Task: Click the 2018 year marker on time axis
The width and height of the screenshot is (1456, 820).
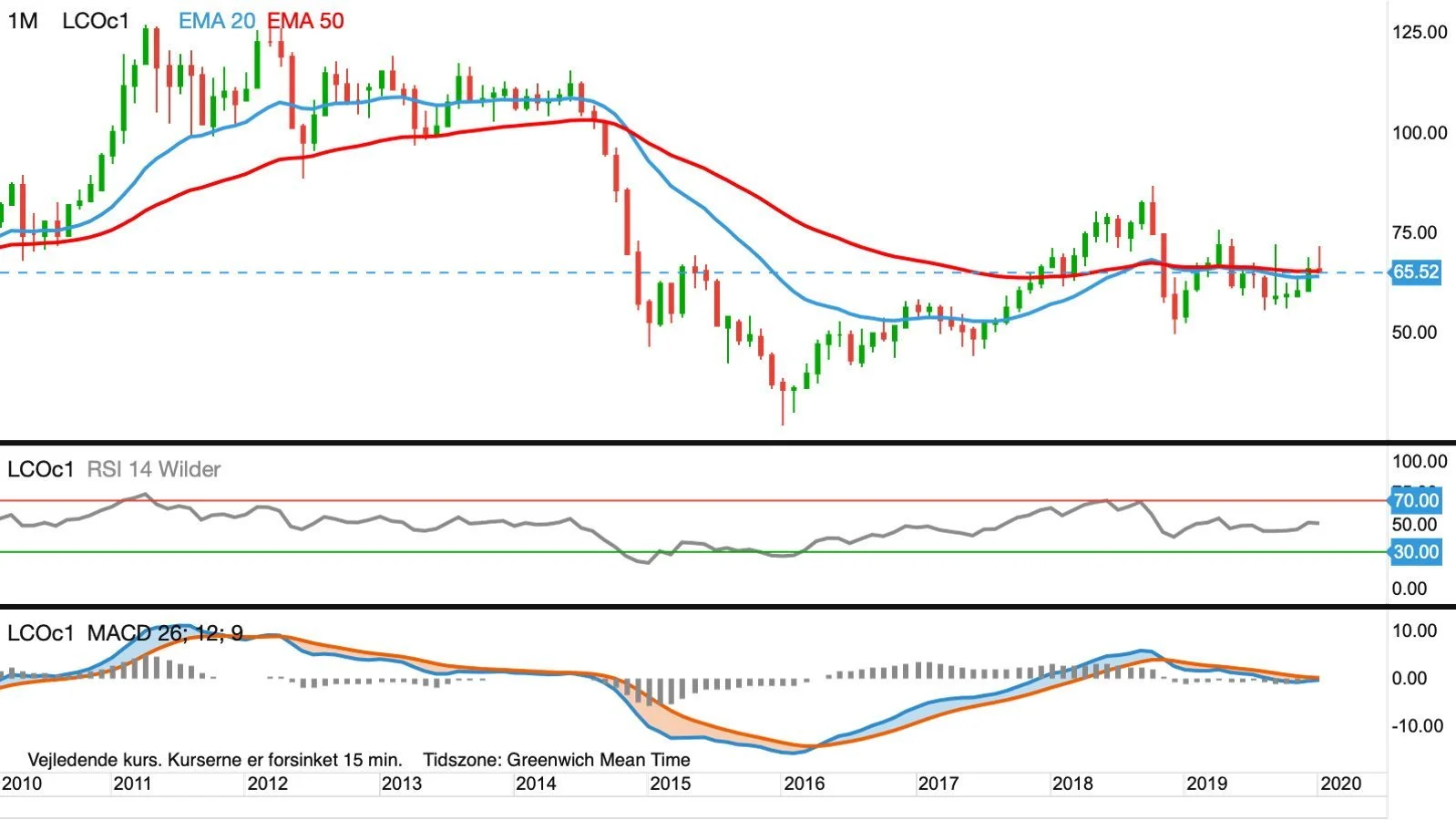Action: click(1072, 784)
